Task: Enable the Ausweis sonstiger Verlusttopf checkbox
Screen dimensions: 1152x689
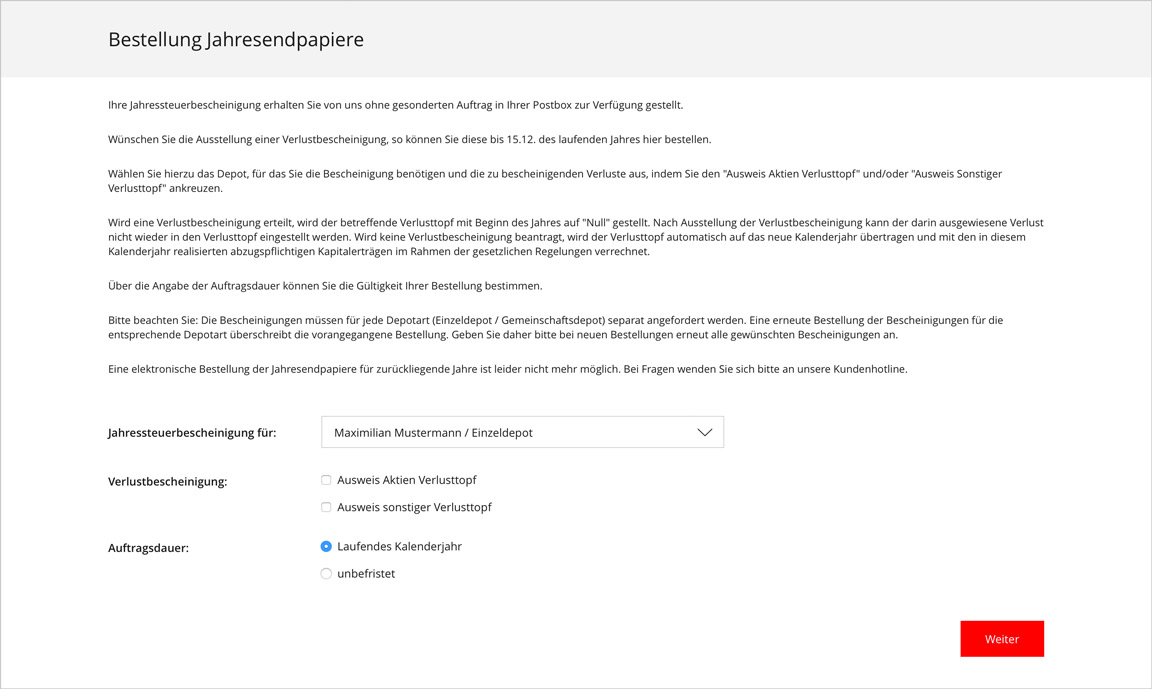Action: 326,507
